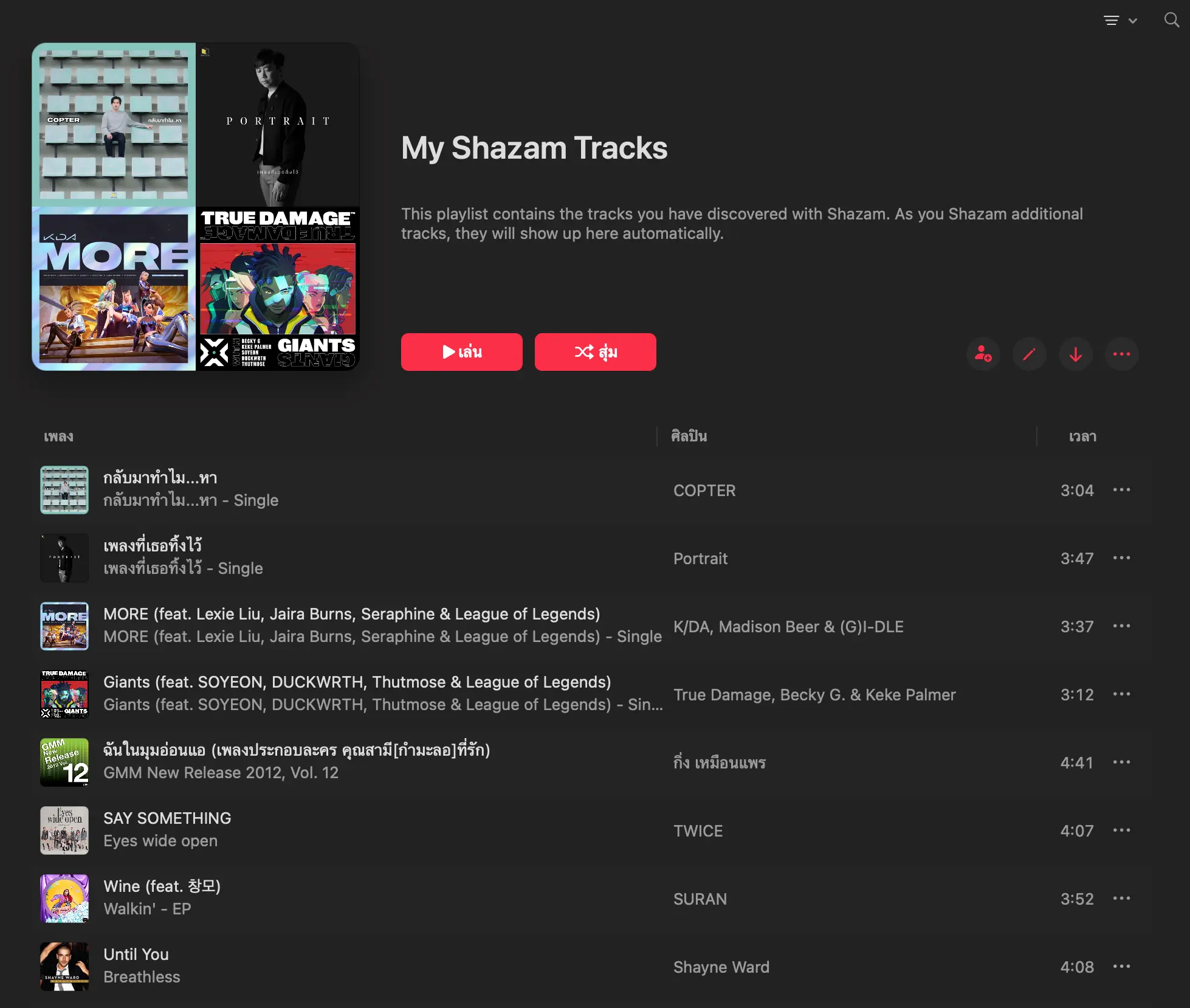Expand the sort options dropdown

click(x=1120, y=21)
